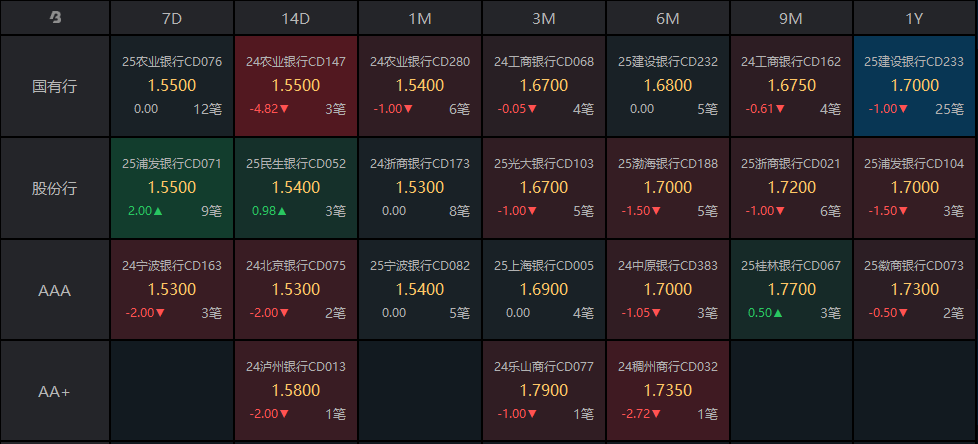
Task: Click the 24工商银行CD162 bond name link
Action: [791, 62]
